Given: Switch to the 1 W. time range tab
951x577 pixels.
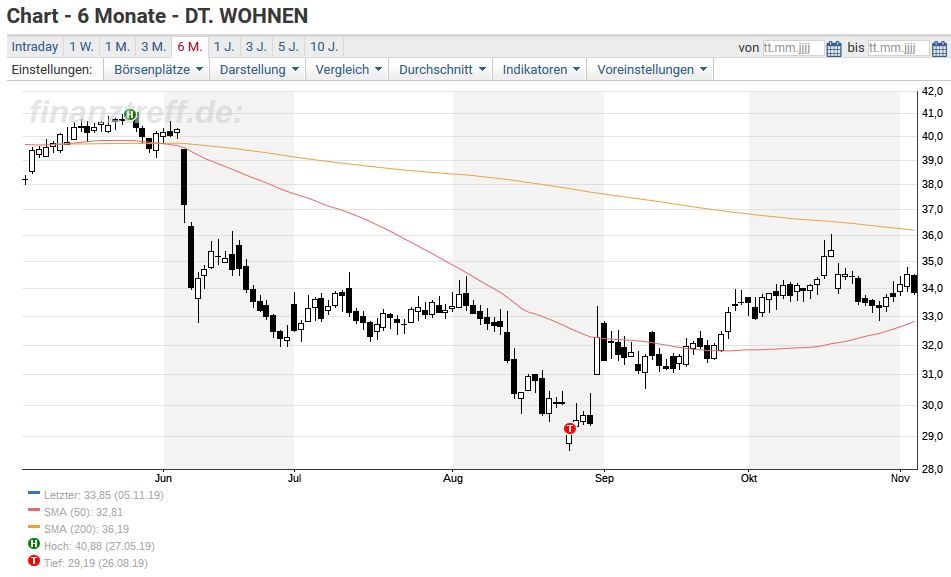Looking at the screenshot, I should 81,47.
